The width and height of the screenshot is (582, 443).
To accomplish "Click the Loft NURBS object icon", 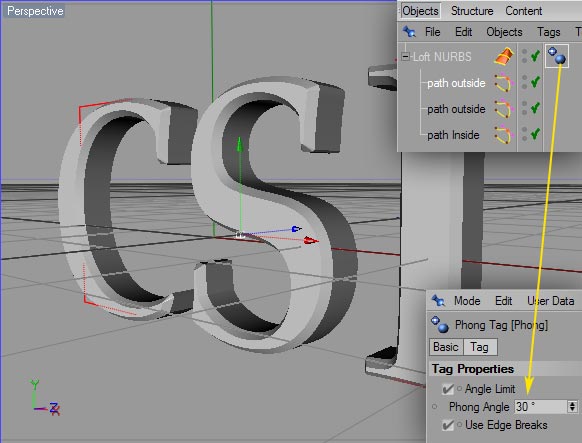I will (504, 56).
